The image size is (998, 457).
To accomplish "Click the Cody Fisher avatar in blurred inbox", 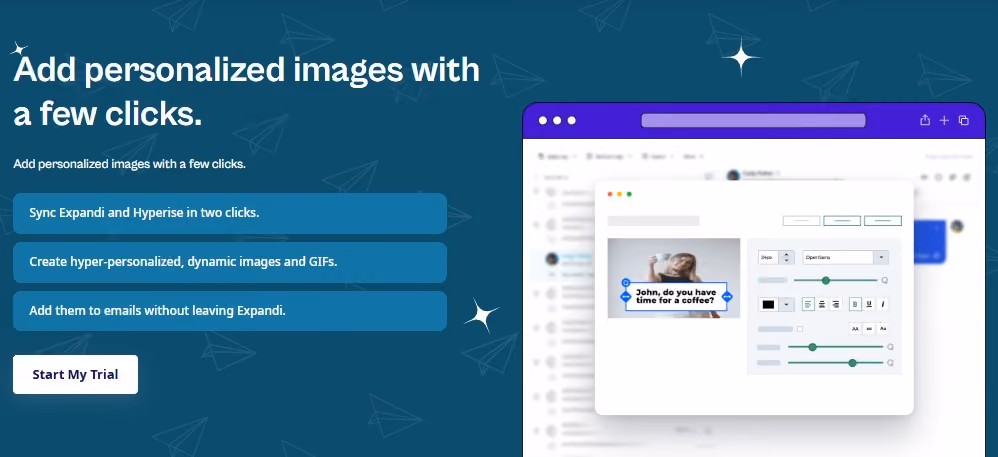I will tap(733, 174).
